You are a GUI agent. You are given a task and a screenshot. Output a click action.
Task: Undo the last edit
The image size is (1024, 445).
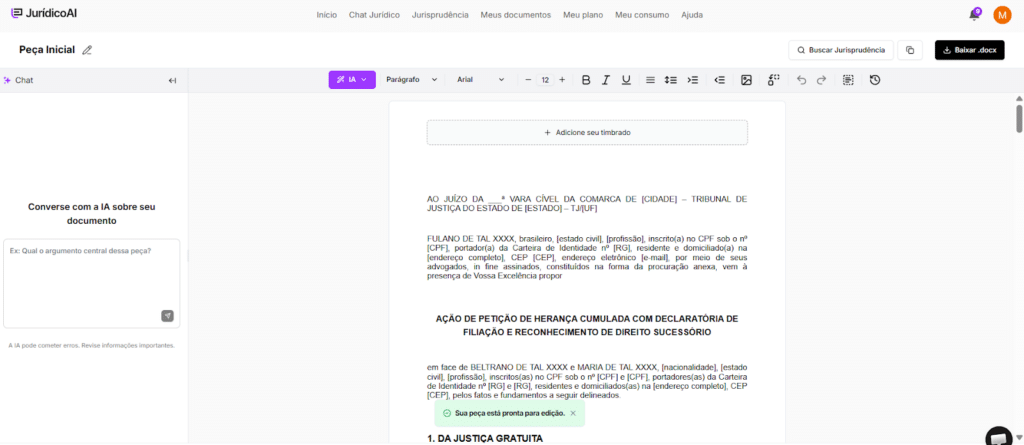tap(801, 80)
